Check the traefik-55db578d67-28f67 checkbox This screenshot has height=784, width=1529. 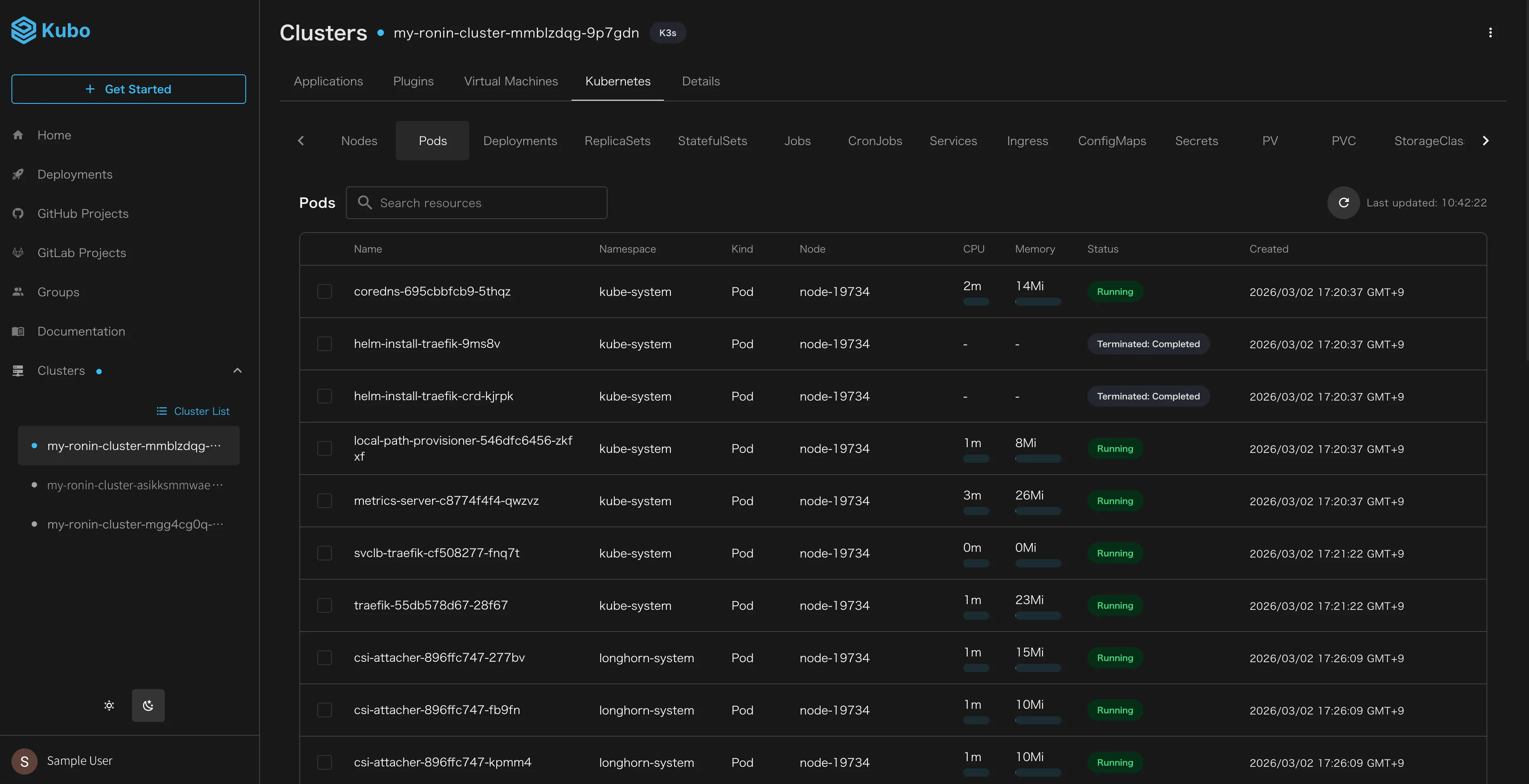point(325,605)
